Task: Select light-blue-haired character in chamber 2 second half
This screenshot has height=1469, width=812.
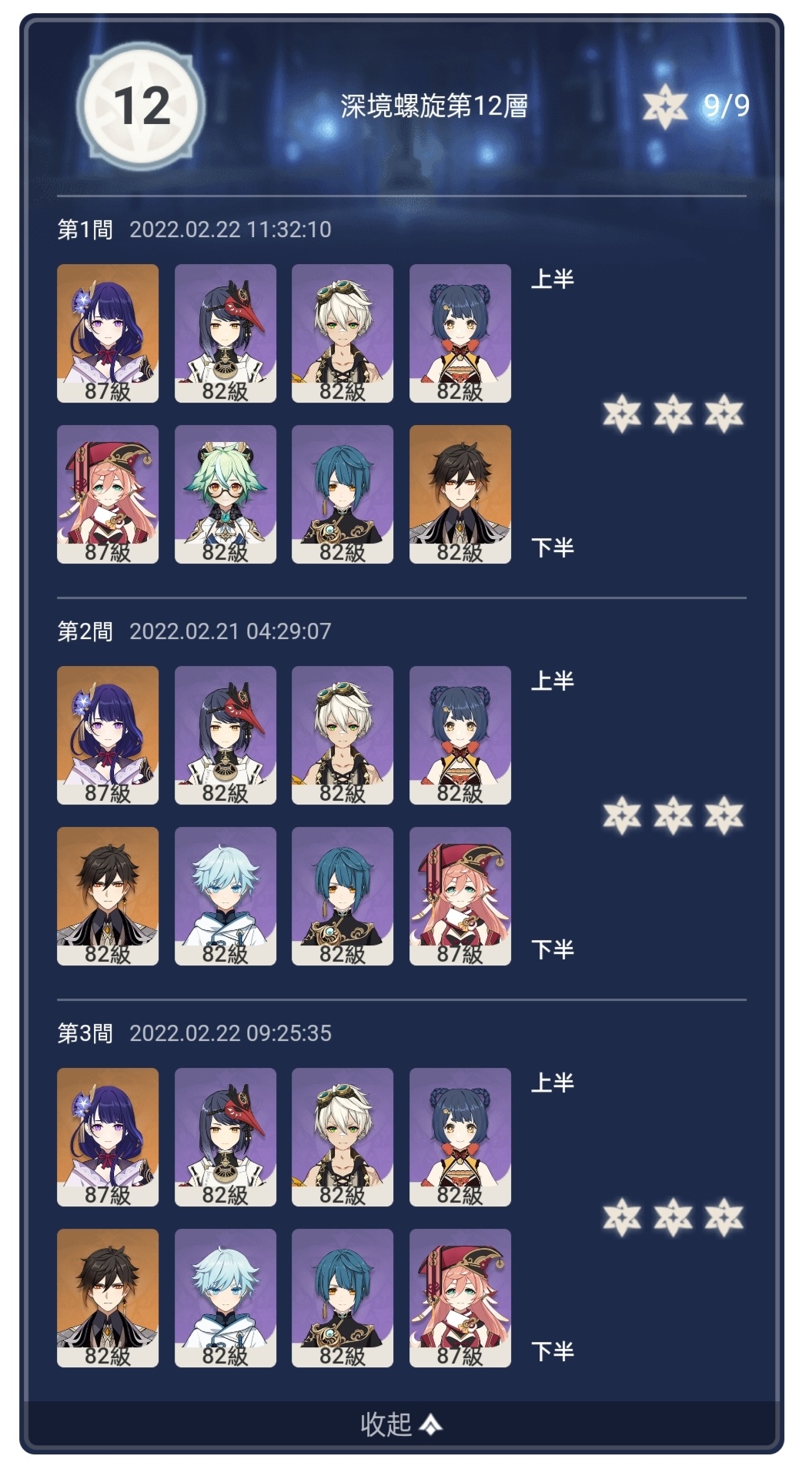Action: coord(226,896)
